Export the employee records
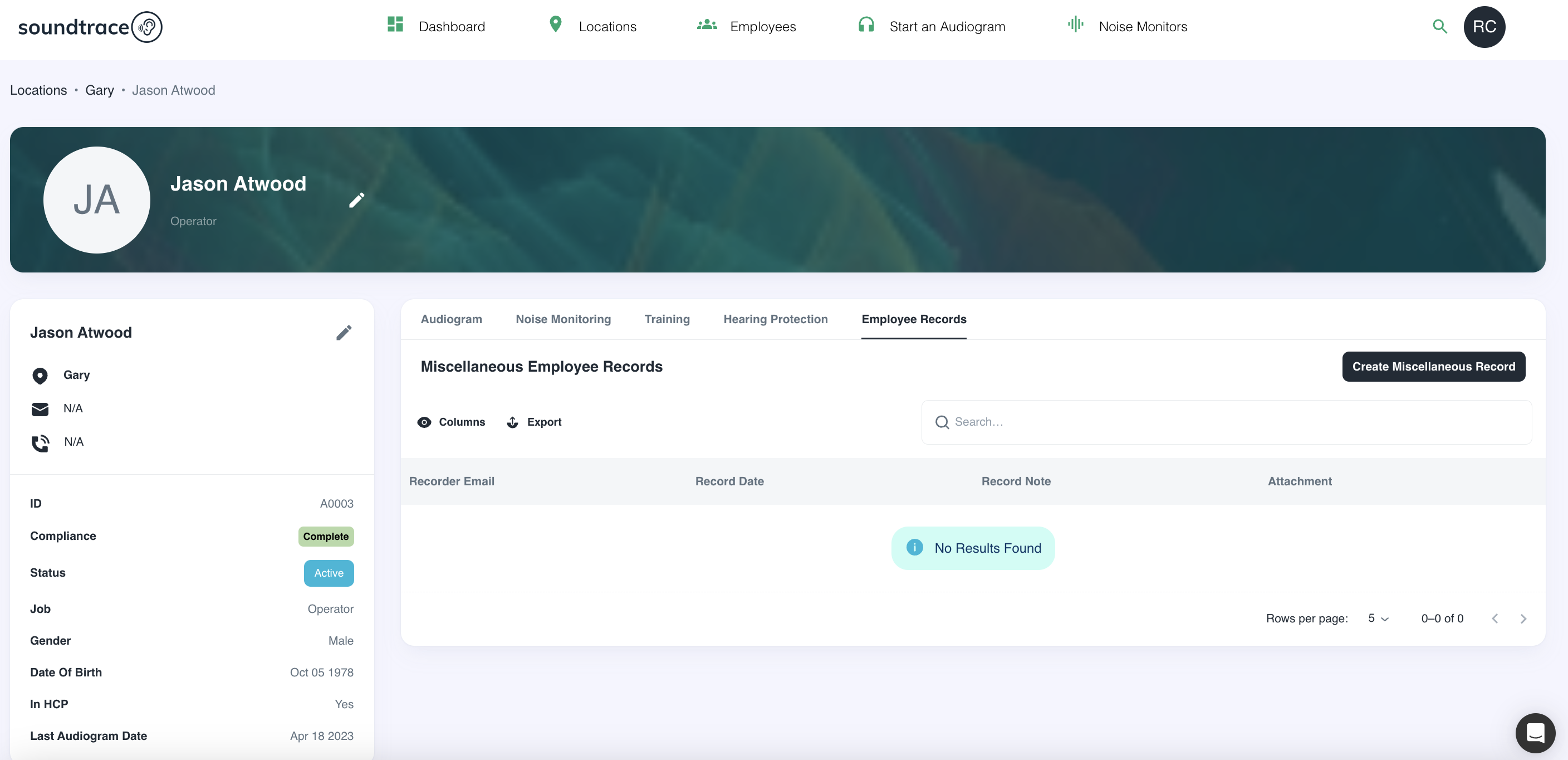This screenshot has height=760, width=1568. [534, 422]
